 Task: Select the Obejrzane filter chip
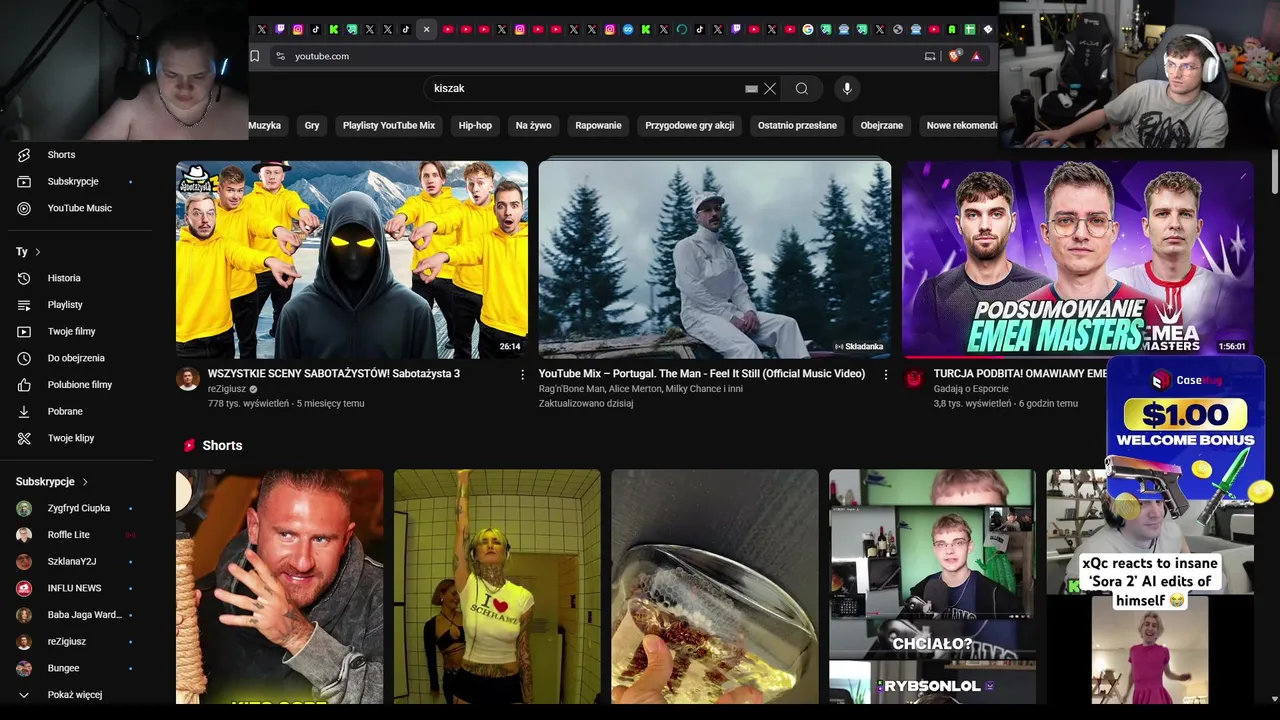(882, 125)
